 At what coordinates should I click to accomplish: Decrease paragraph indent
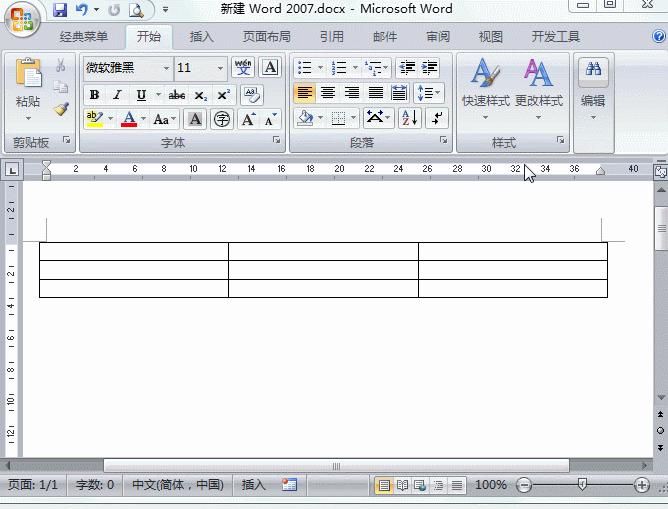coord(407,67)
